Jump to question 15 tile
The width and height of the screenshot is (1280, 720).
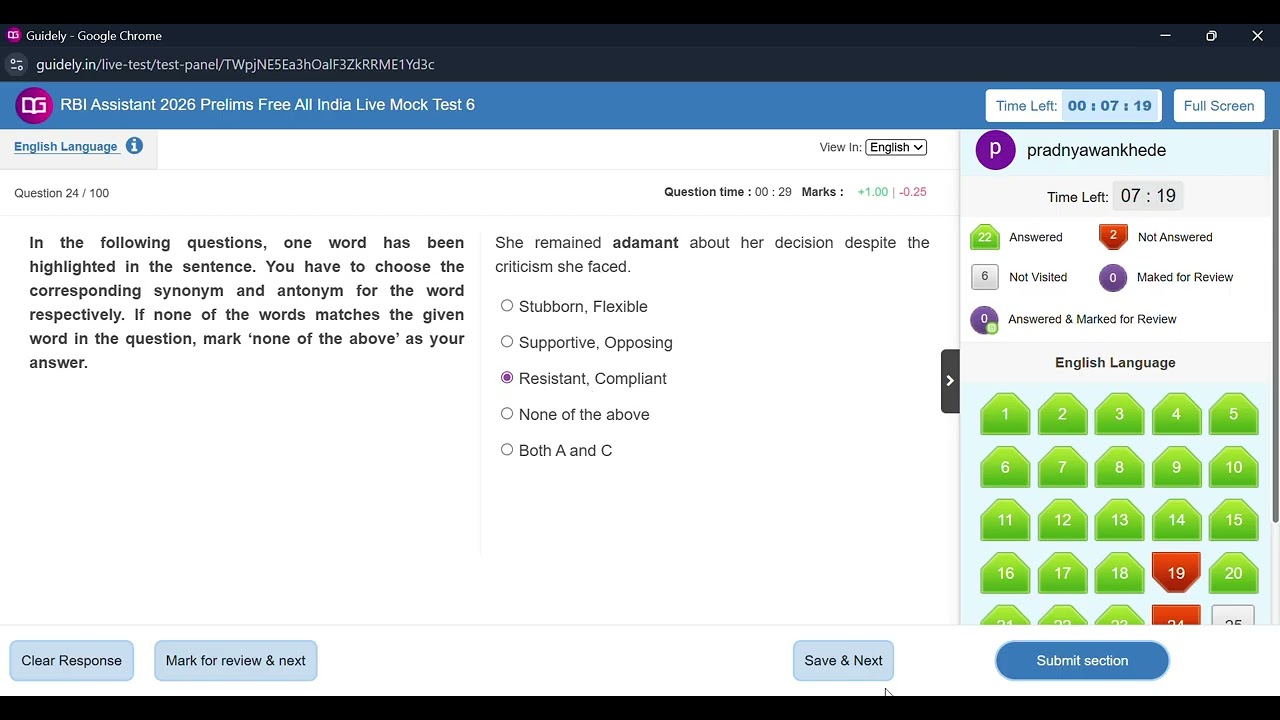[x=1233, y=520]
